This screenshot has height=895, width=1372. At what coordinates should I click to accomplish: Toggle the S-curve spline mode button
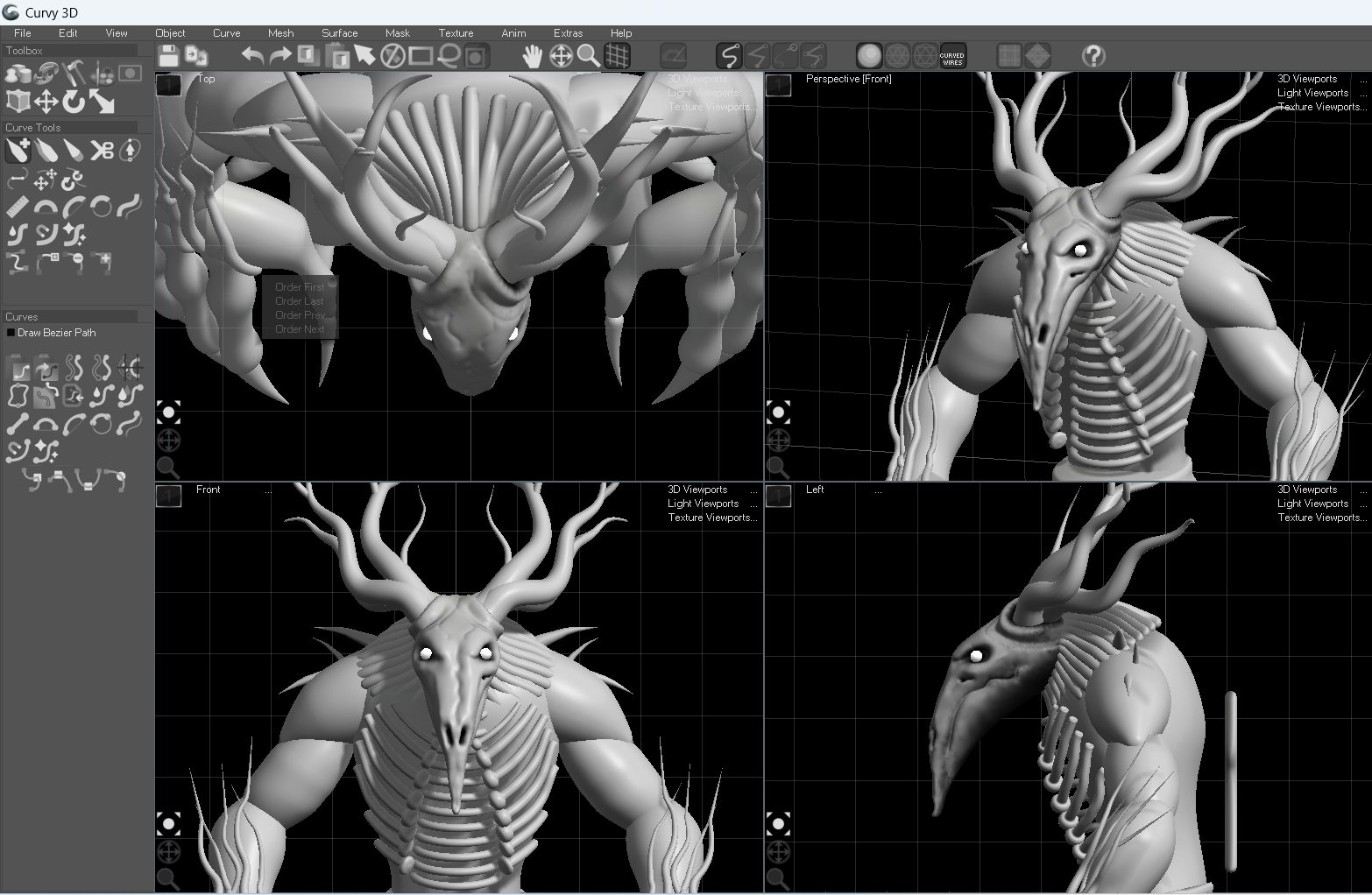729,56
